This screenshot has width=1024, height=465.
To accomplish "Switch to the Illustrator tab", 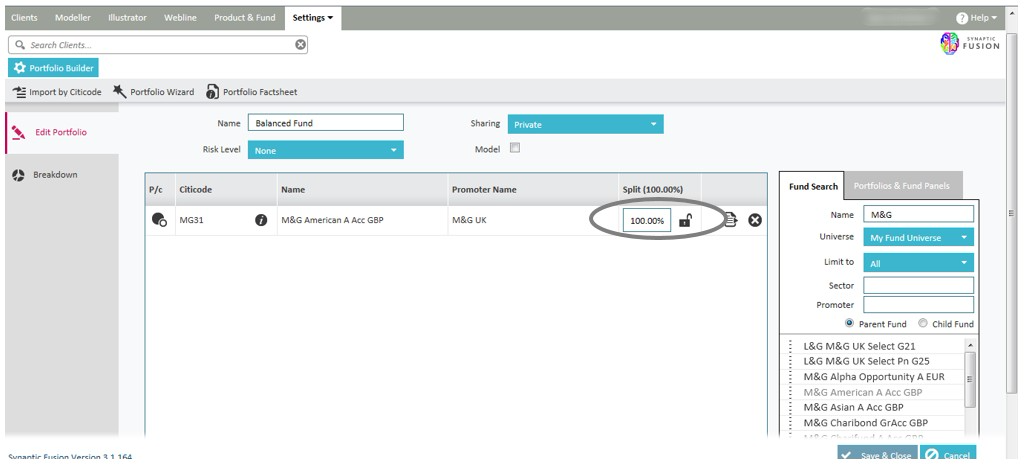I will (127, 18).
